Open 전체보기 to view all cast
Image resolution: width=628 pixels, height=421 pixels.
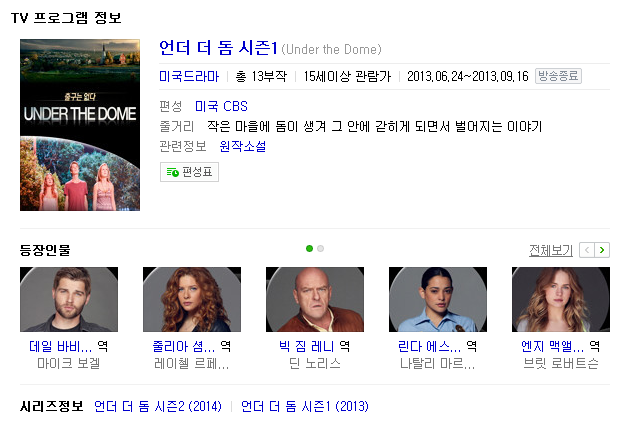pyautogui.click(x=551, y=250)
